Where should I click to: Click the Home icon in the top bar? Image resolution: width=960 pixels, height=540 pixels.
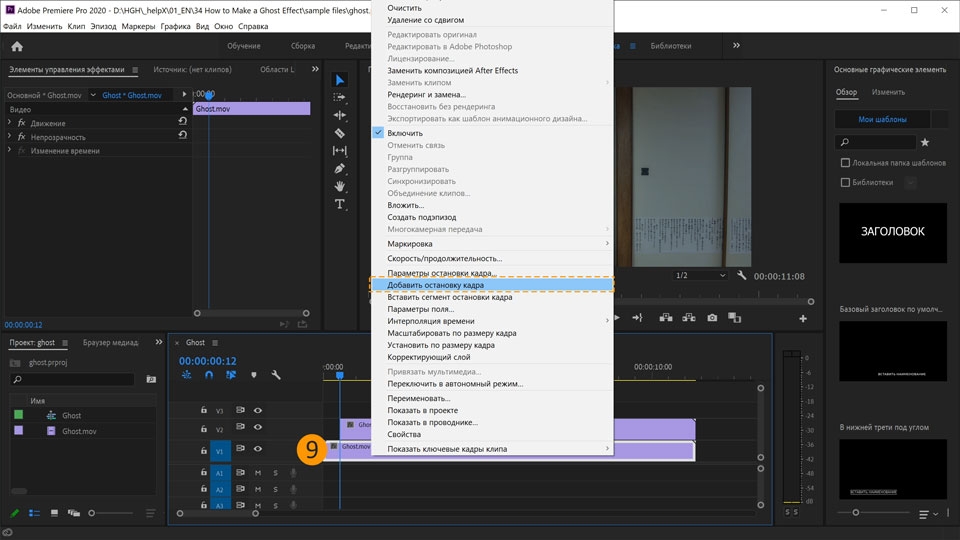17,46
